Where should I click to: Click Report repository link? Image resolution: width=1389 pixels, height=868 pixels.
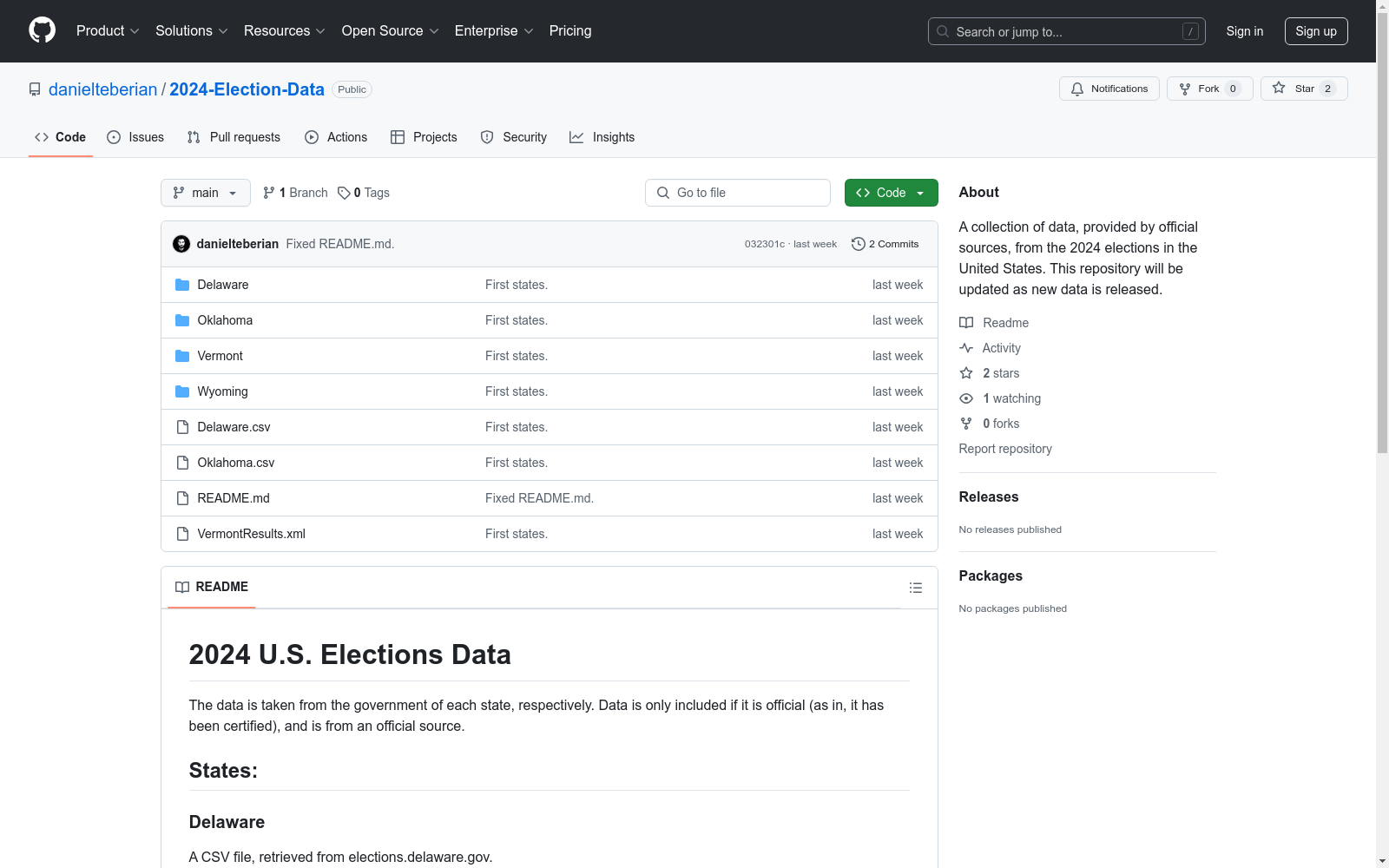1005,449
